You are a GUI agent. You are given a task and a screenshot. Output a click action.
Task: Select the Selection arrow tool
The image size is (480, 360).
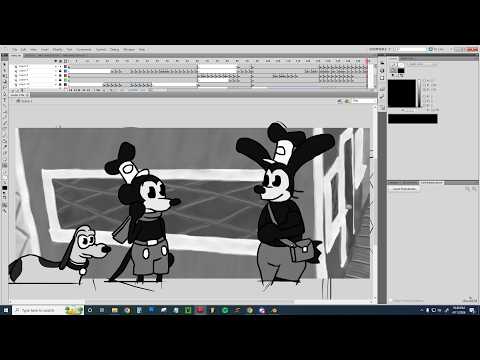tap(4, 64)
